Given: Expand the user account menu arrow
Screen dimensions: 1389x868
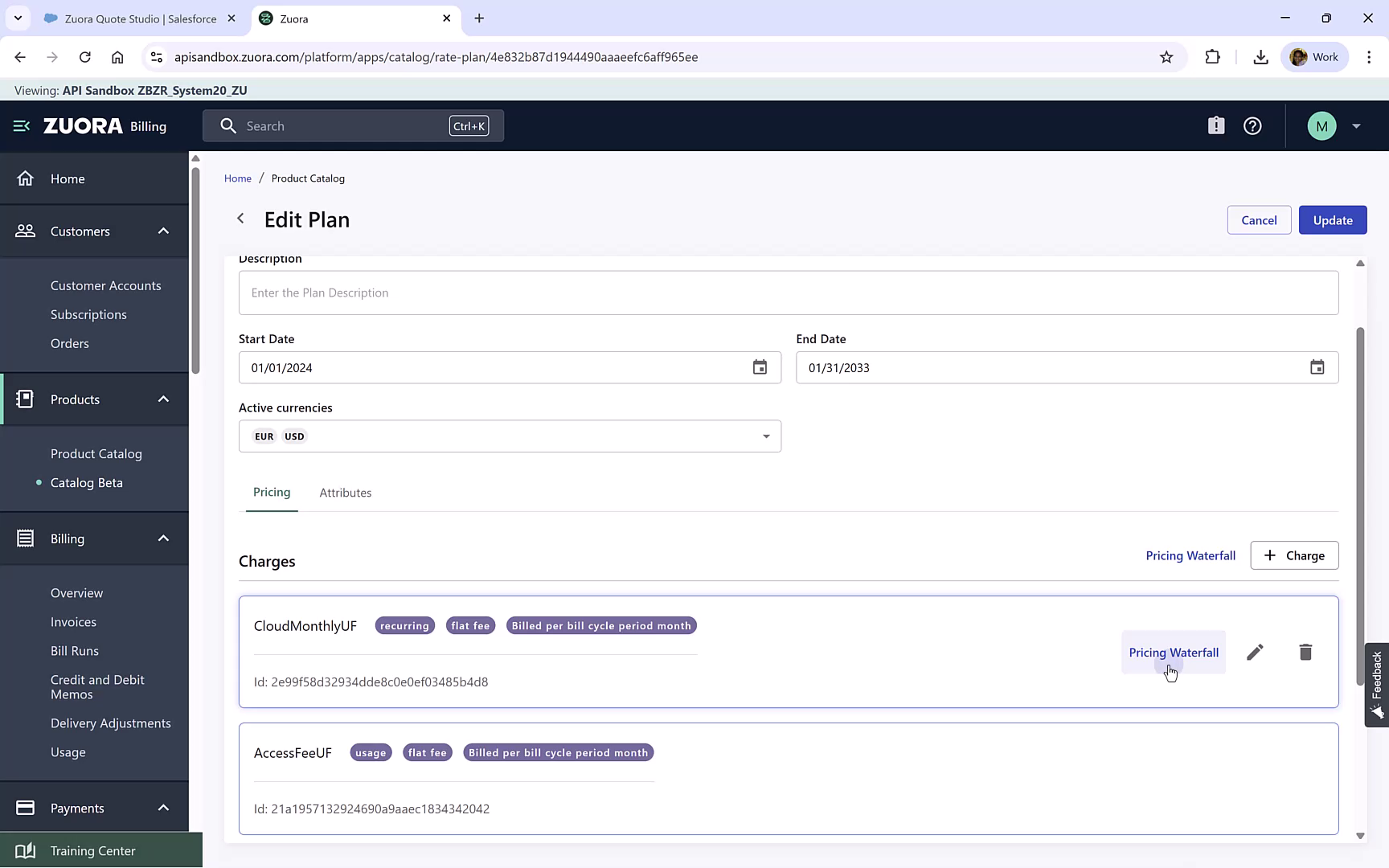Looking at the screenshot, I should tap(1357, 125).
